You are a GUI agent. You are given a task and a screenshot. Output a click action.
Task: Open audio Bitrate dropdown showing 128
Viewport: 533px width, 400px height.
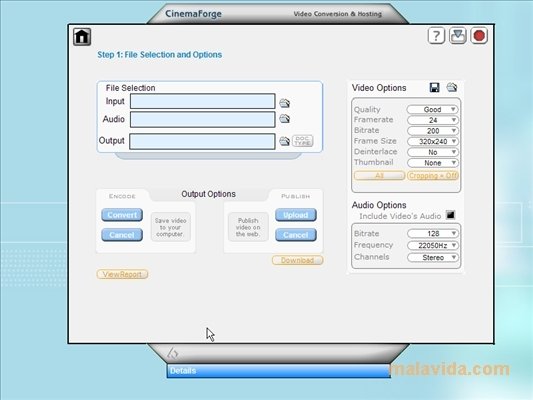[x=432, y=233]
